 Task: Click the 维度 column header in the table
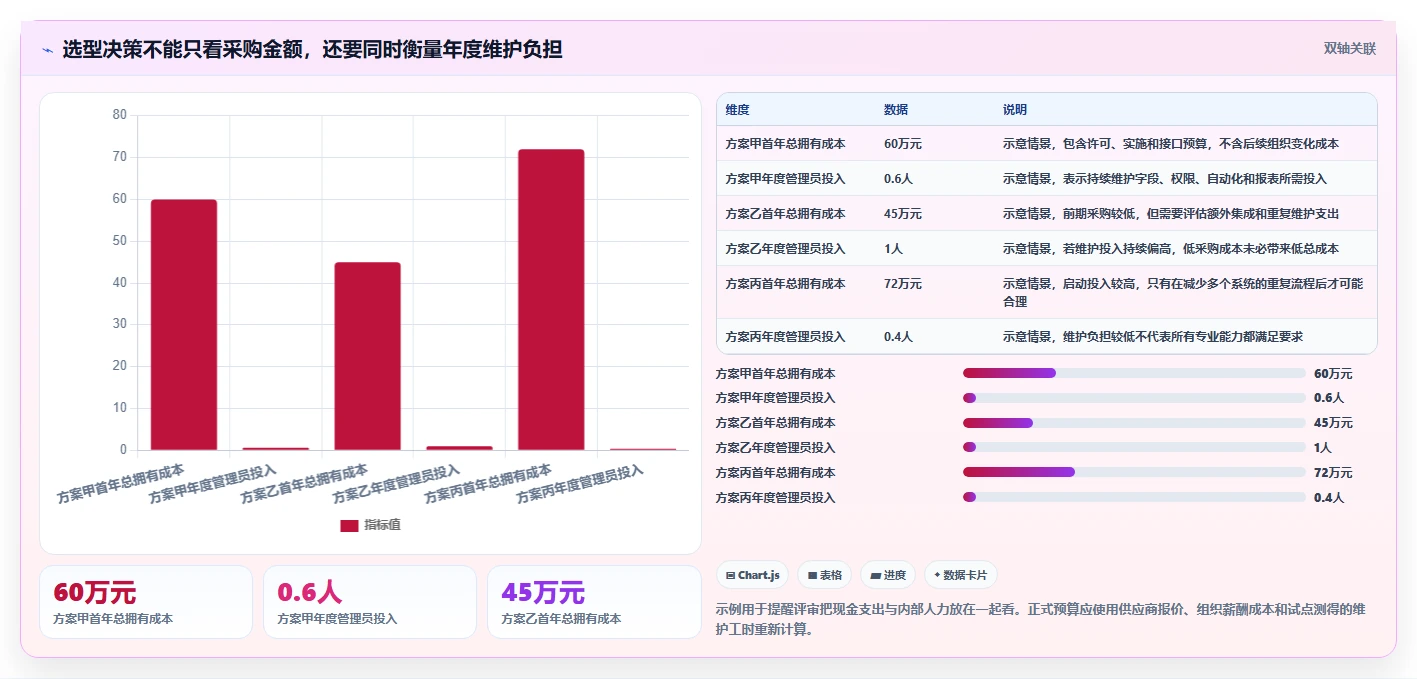click(738, 110)
